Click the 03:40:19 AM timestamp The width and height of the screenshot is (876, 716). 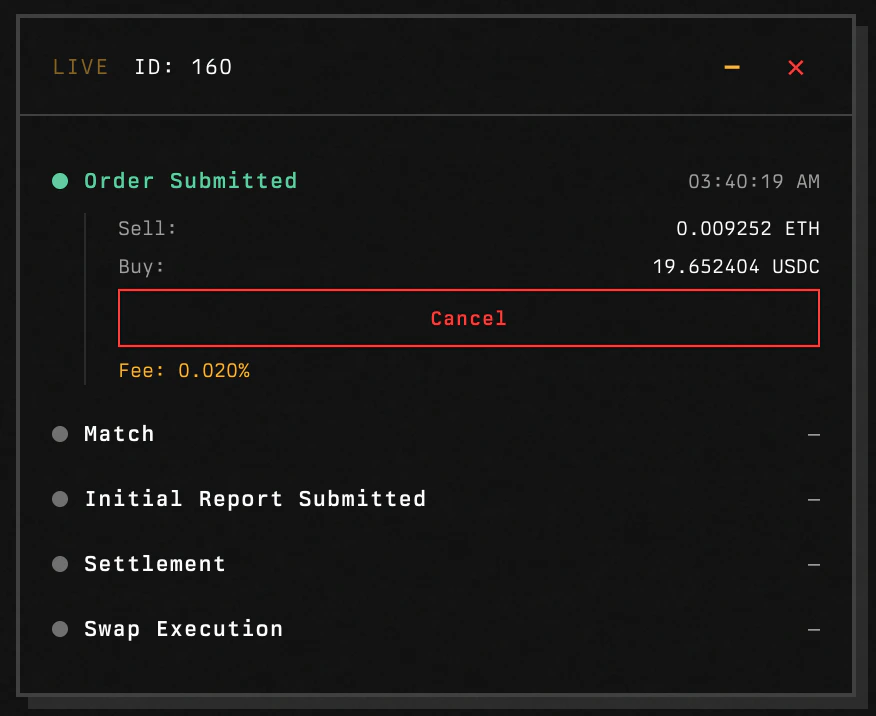pos(755,181)
